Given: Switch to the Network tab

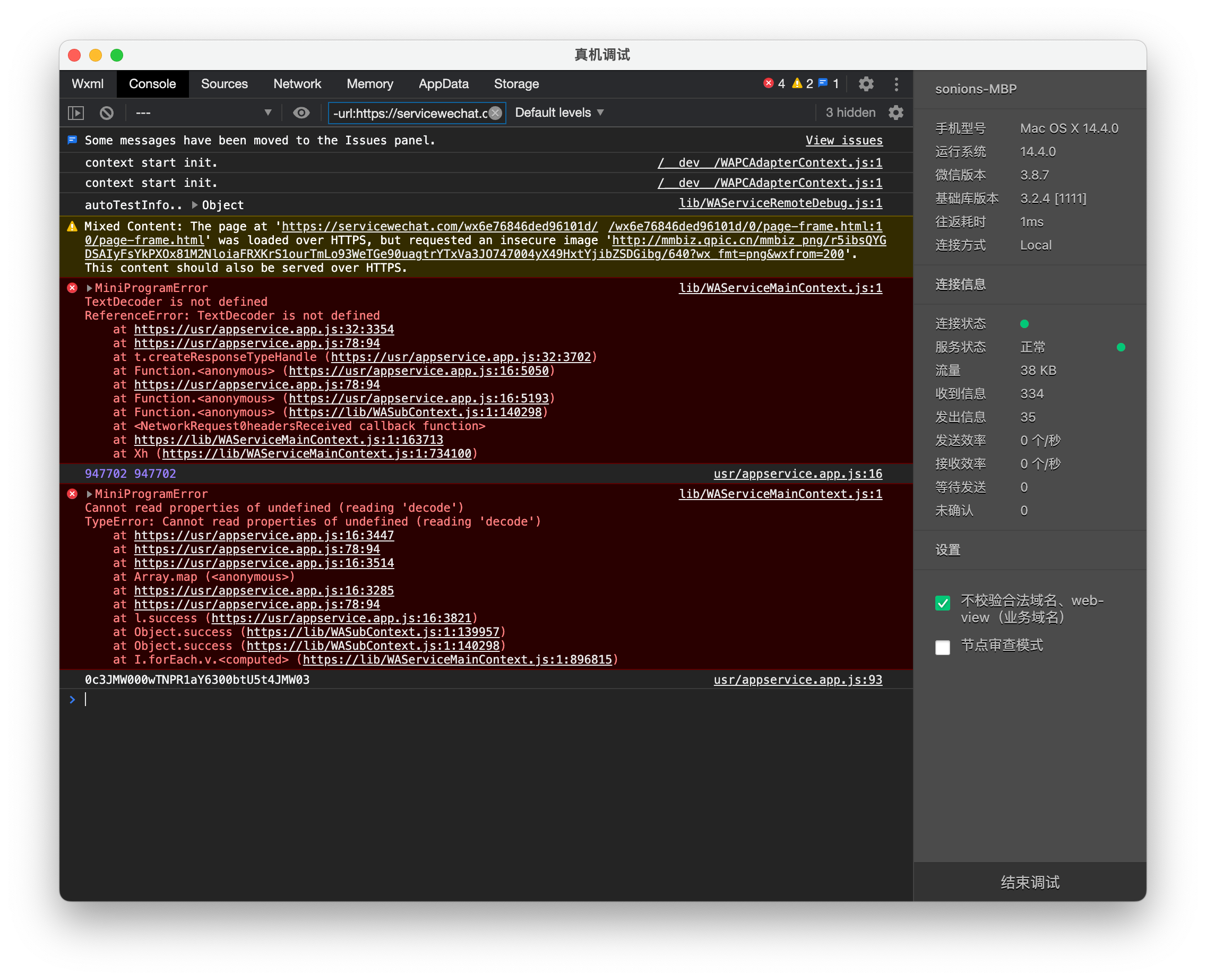Looking at the screenshot, I should coord(297,84).
